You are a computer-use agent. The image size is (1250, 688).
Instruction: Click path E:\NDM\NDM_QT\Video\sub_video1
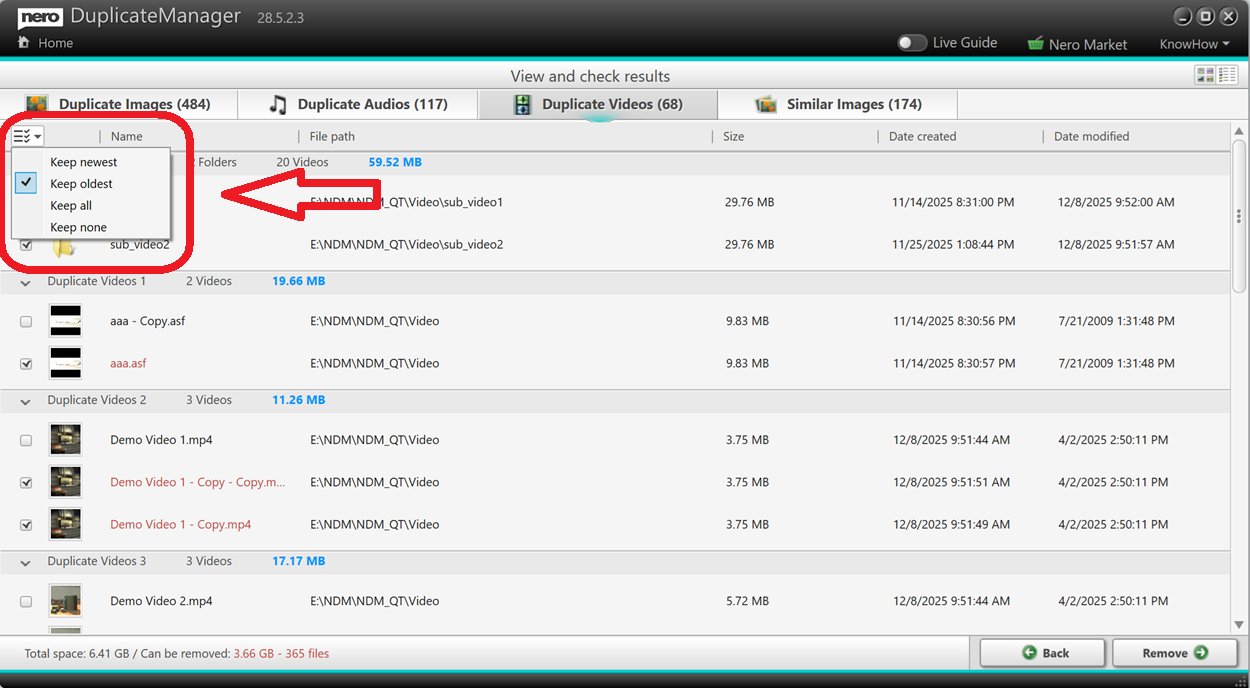[x=407, y=202]
